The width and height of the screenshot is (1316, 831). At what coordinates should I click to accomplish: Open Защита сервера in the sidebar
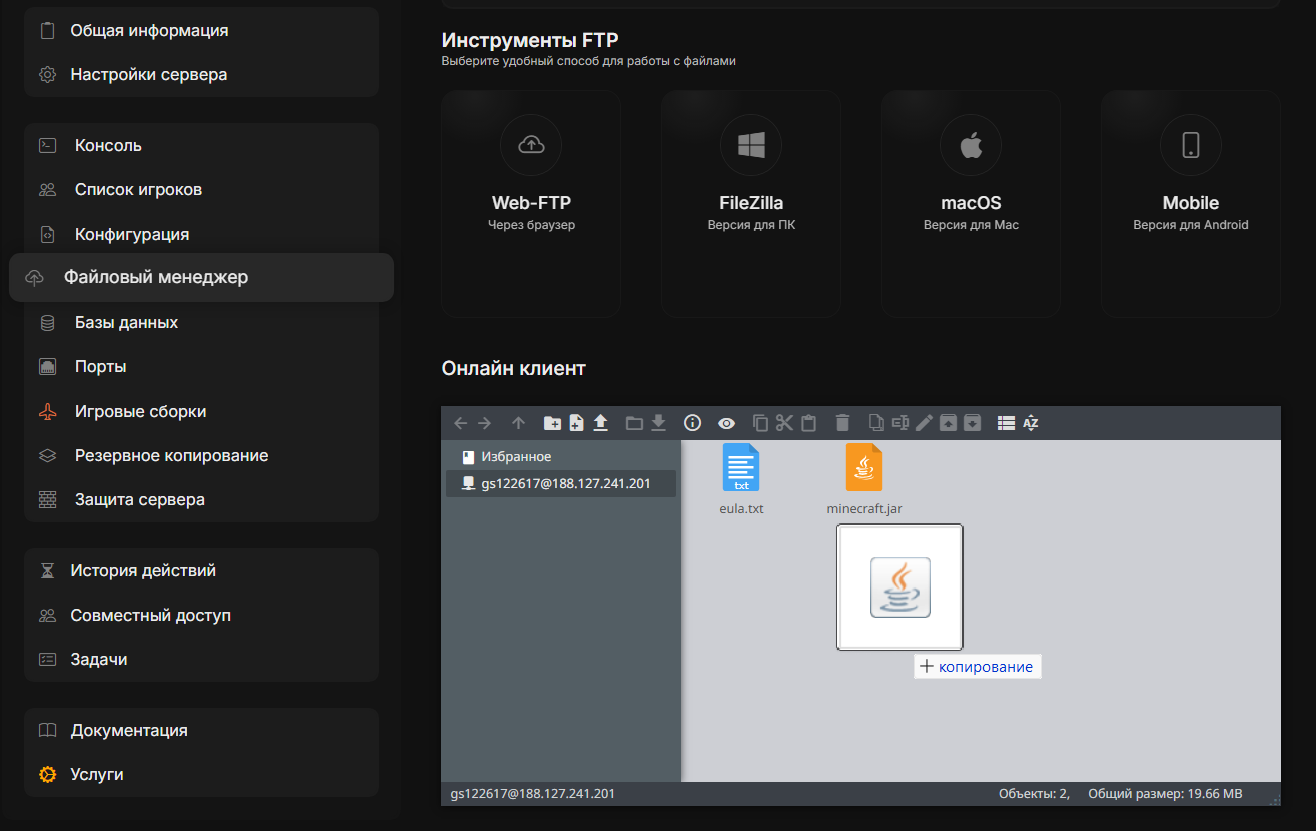pyautogui.click(x=201, y=499)
